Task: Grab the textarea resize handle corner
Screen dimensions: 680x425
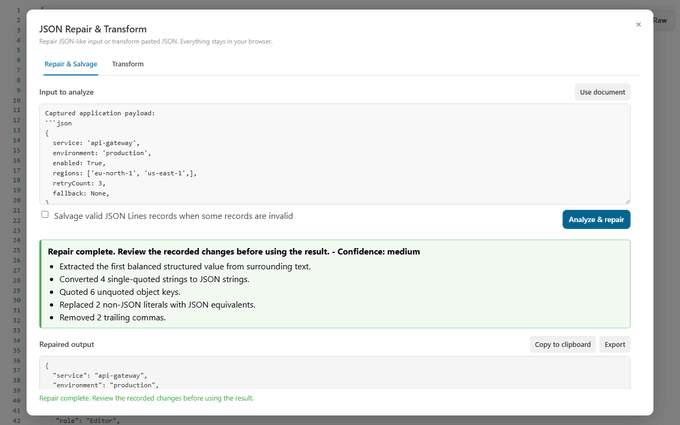Action: (627, 201)
